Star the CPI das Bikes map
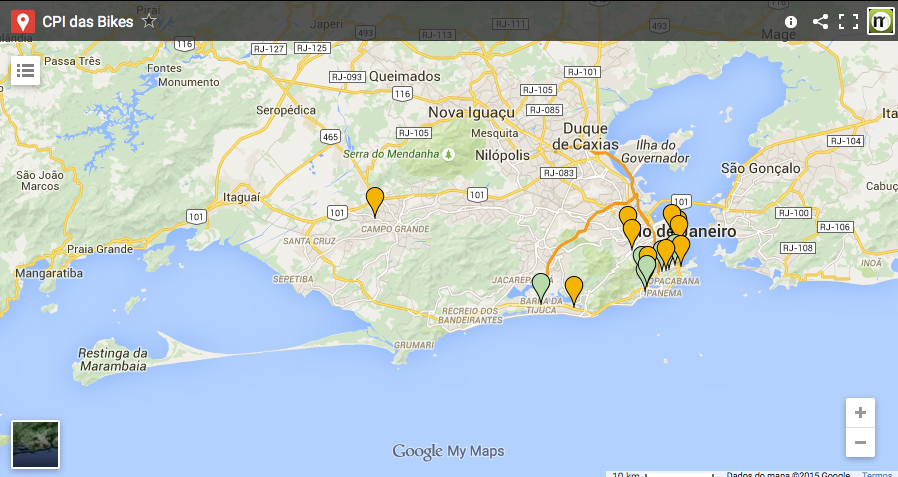 click(149, 22)
